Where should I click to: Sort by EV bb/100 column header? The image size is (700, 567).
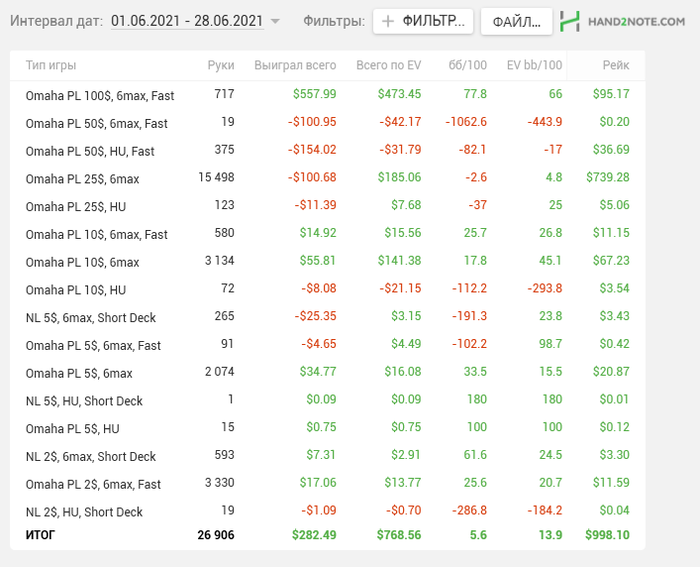(x=534, y=65)
